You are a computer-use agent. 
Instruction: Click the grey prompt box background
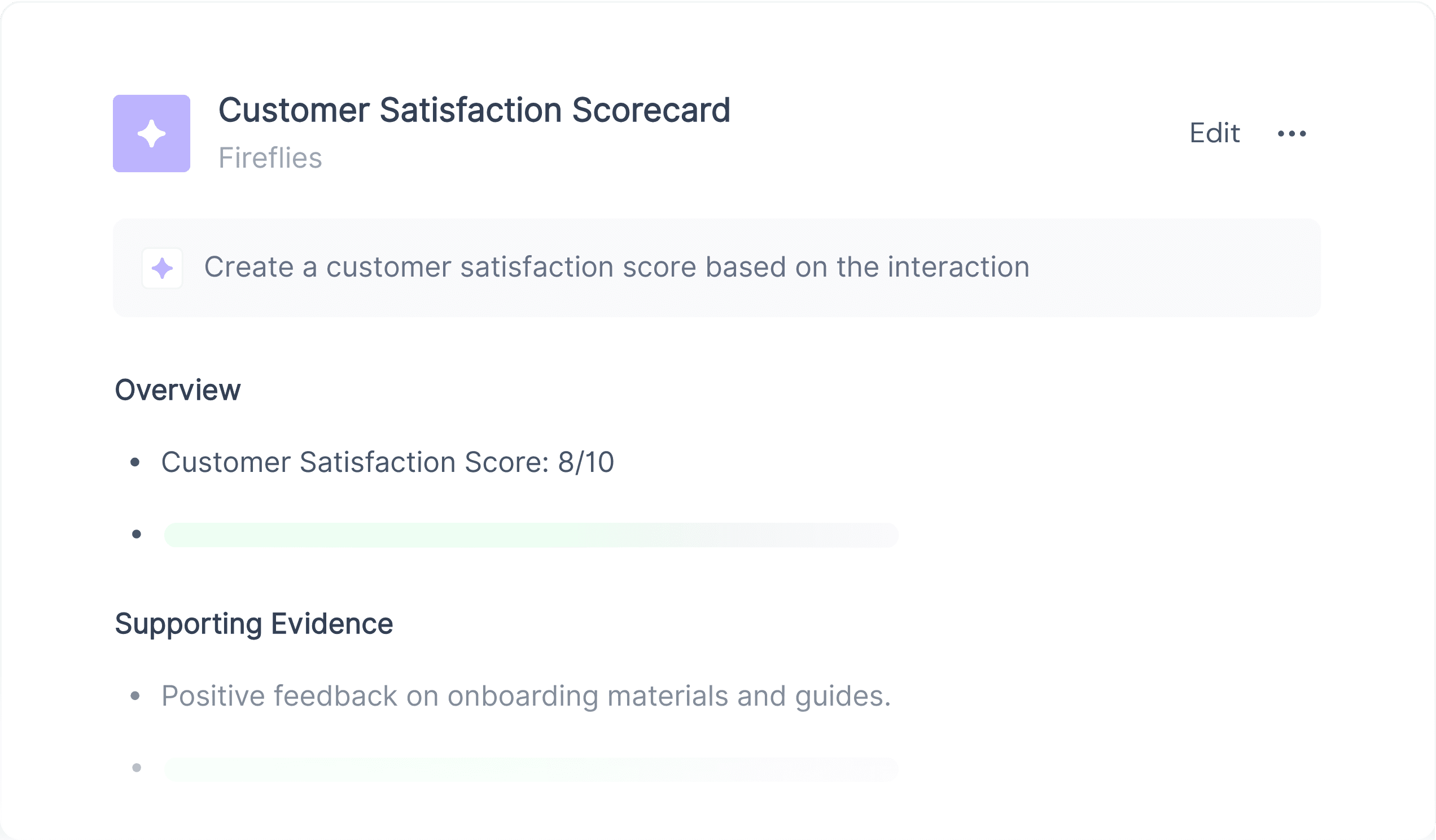717,268
